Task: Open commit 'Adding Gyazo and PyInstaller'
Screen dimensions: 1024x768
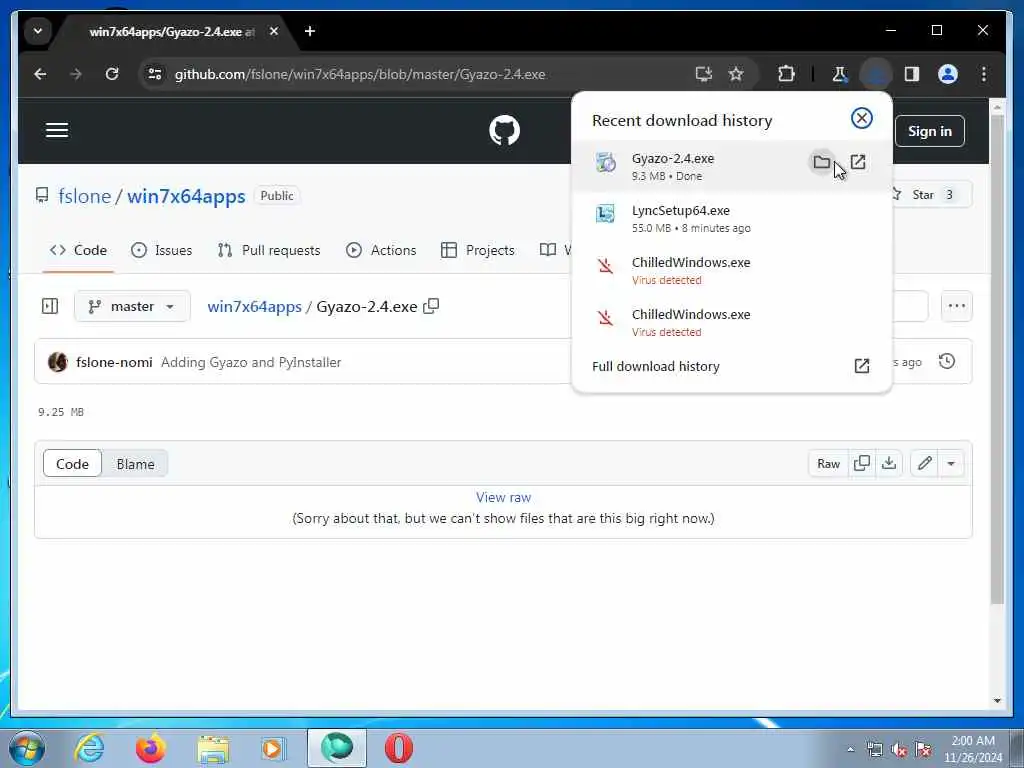Action: coord(251,362)
